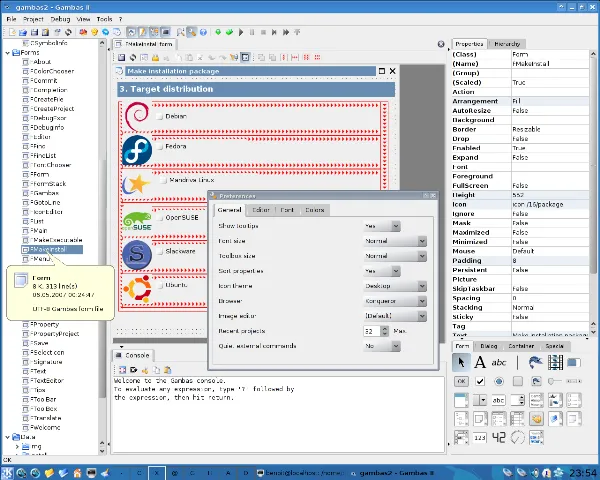The width and height of the screenshot is (600, 480).
Task: Check the Debian distribution checkbox
Action: (160, 117)
